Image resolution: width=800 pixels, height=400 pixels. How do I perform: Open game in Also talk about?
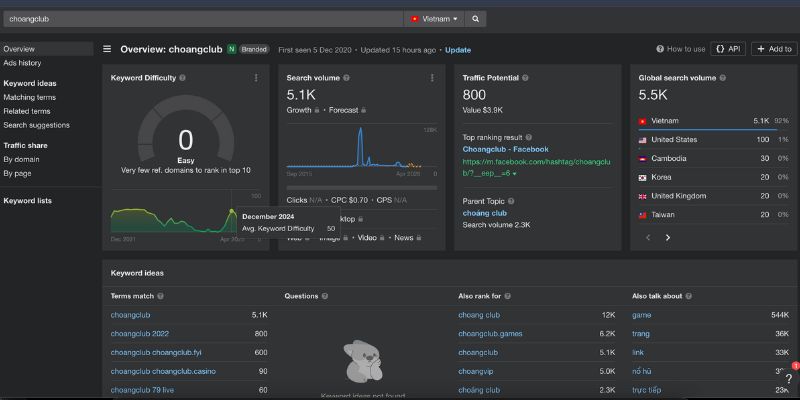641,315
